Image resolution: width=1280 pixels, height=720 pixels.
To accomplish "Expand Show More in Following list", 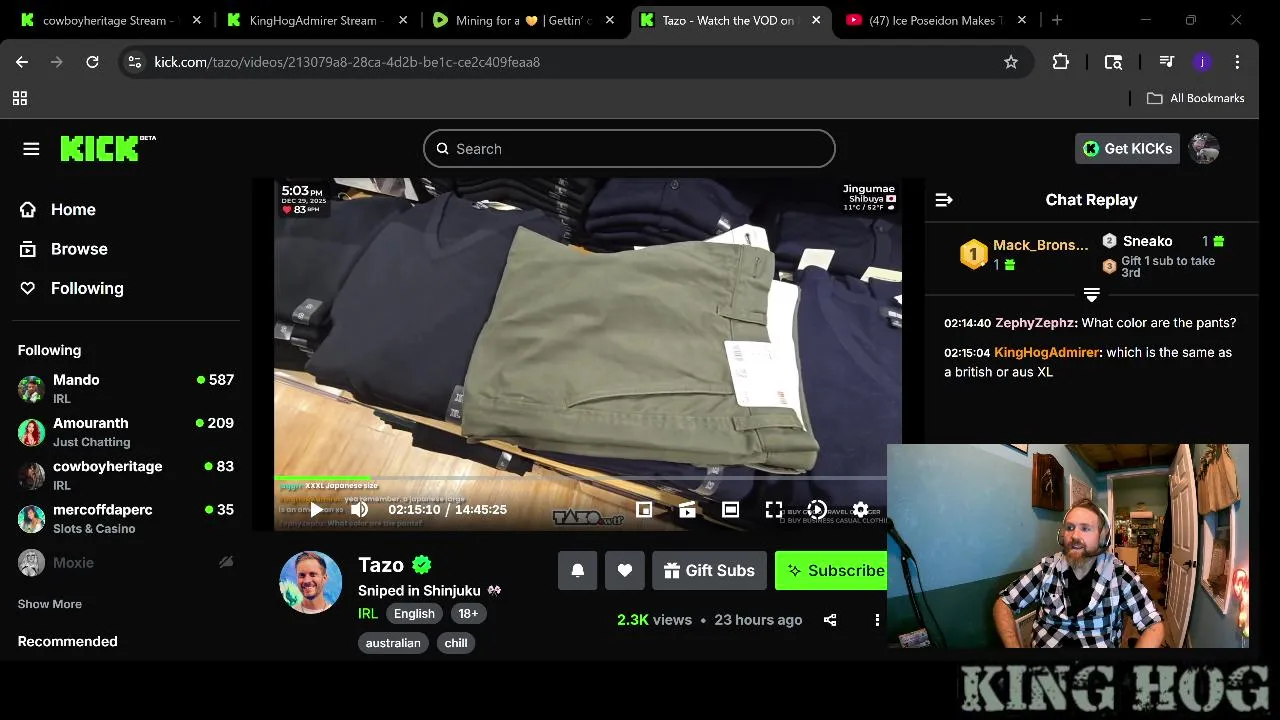I will 50,604.
